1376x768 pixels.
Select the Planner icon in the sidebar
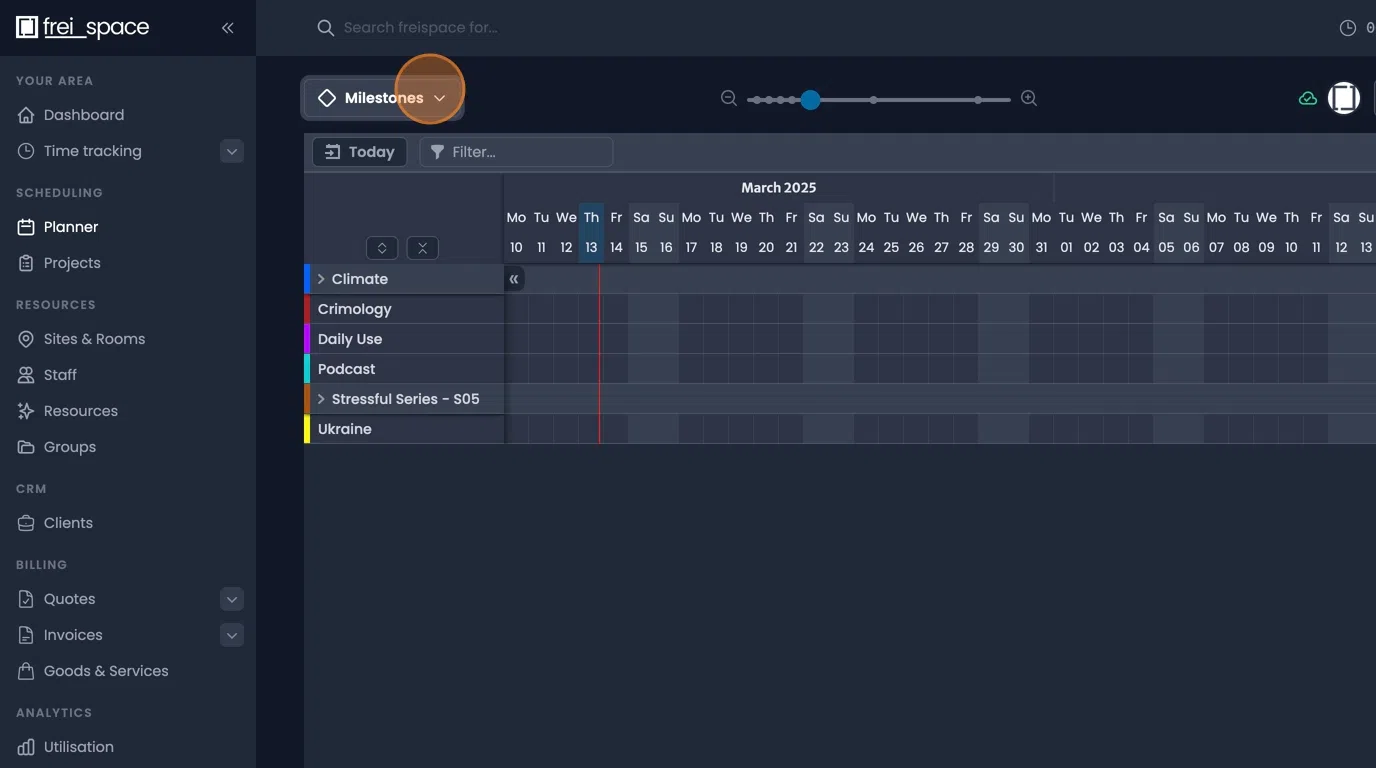coord(26,226)
